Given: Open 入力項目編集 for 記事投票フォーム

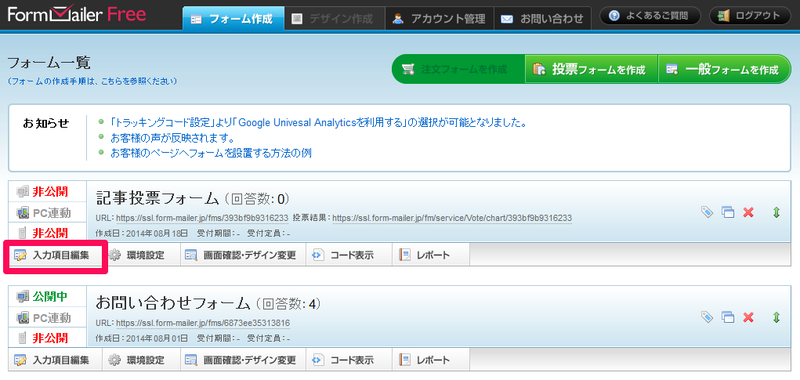Looking at the screenshot, I should click(x=56, y=255).
